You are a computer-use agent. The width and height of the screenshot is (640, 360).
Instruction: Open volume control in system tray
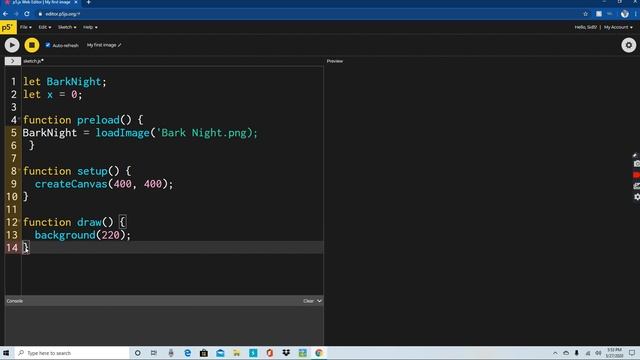598,353
